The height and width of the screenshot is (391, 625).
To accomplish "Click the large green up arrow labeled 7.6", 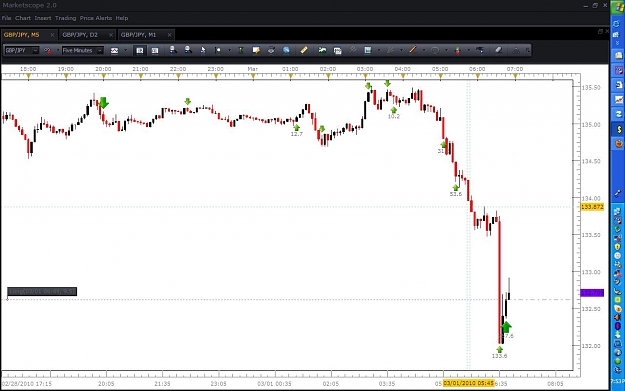I will pyautogui.click(x=506, y=327).
